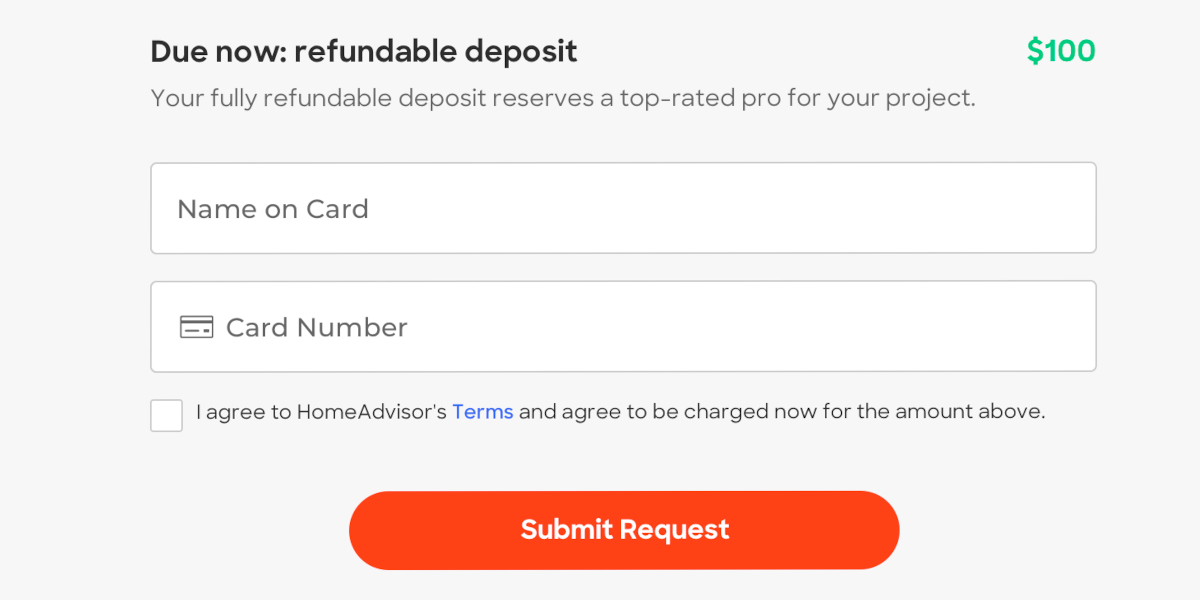Enable the agree-to-be-charged checkbox
This screenshot has width=1200, height=600.
166,415
